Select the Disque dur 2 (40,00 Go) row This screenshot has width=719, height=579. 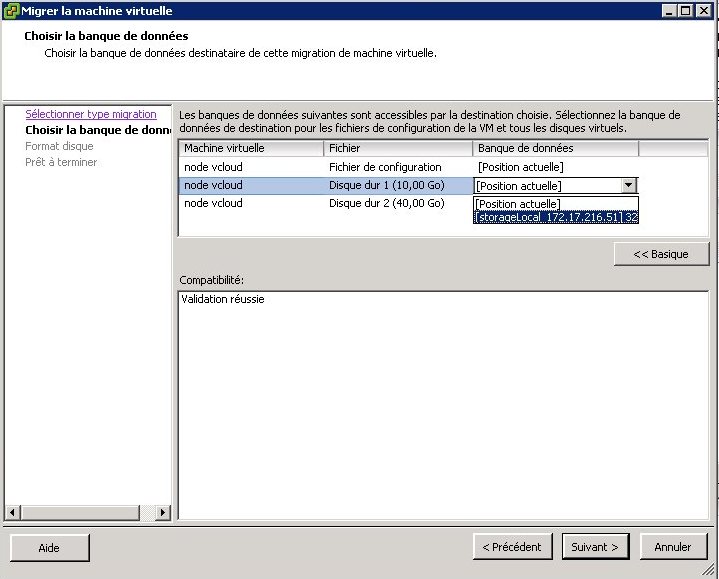[x=386, y=203]
